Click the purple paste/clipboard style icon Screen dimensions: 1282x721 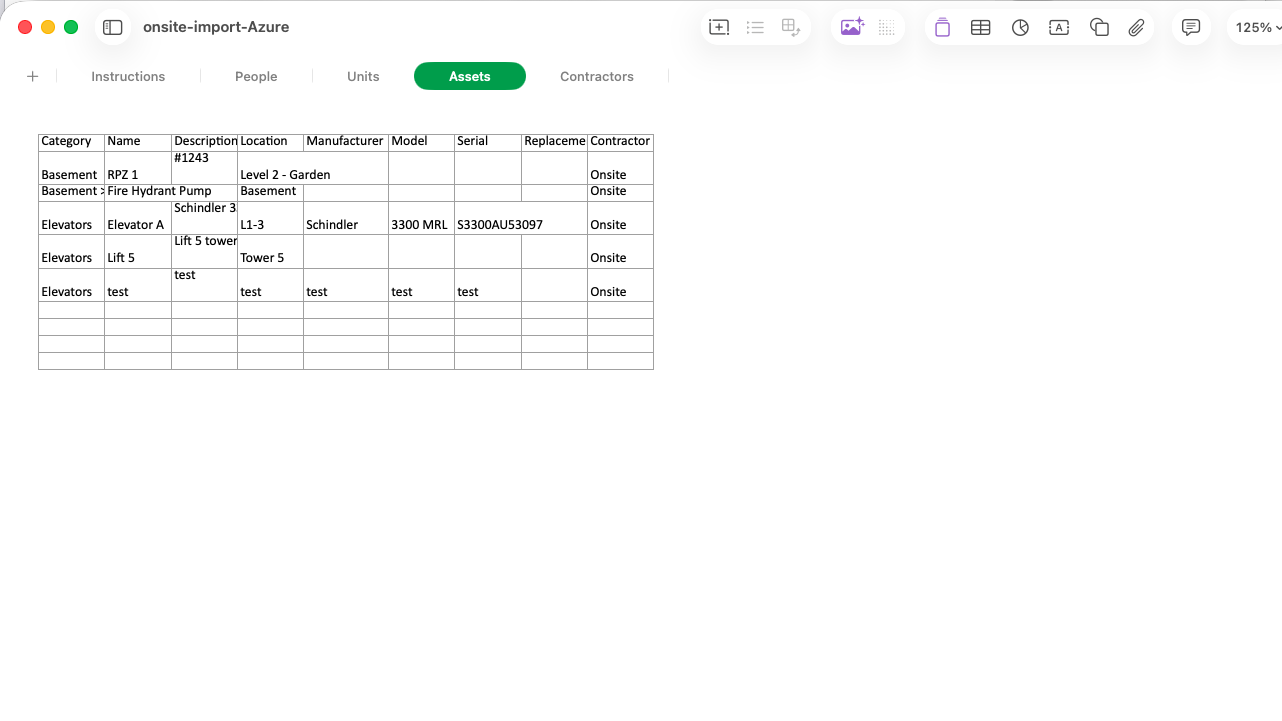pos(942,28)
